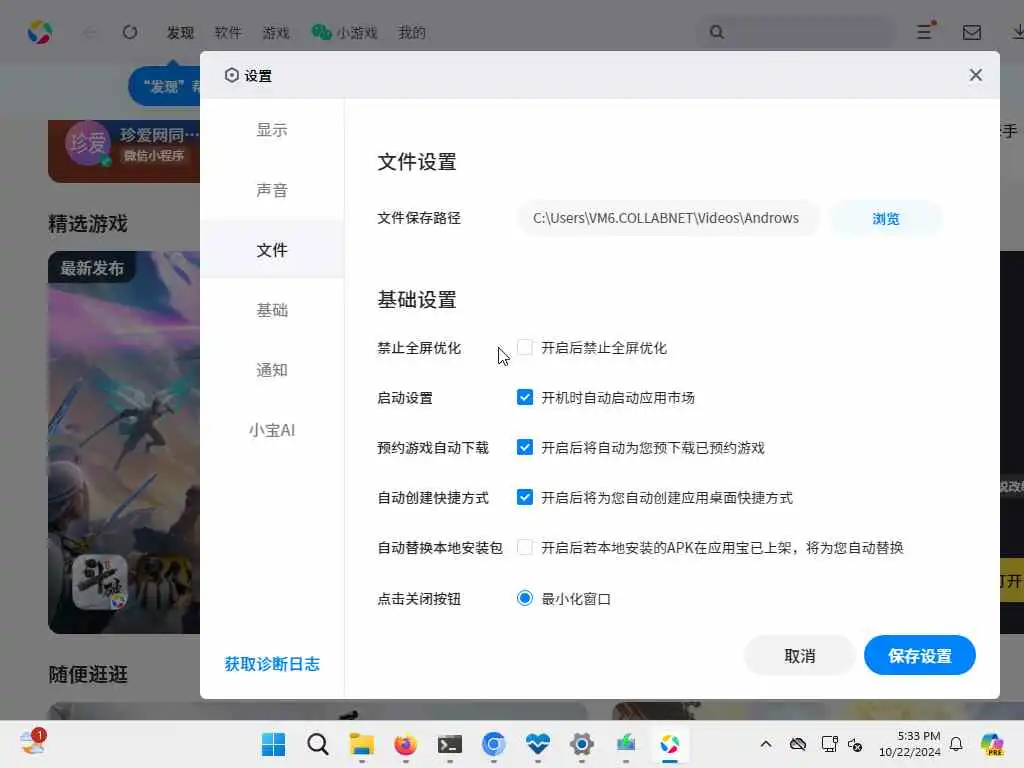This screenshot has width=1024, height=768.
Task: Open the 我的 tab in the main window
Action: click(x=411, y=33)
